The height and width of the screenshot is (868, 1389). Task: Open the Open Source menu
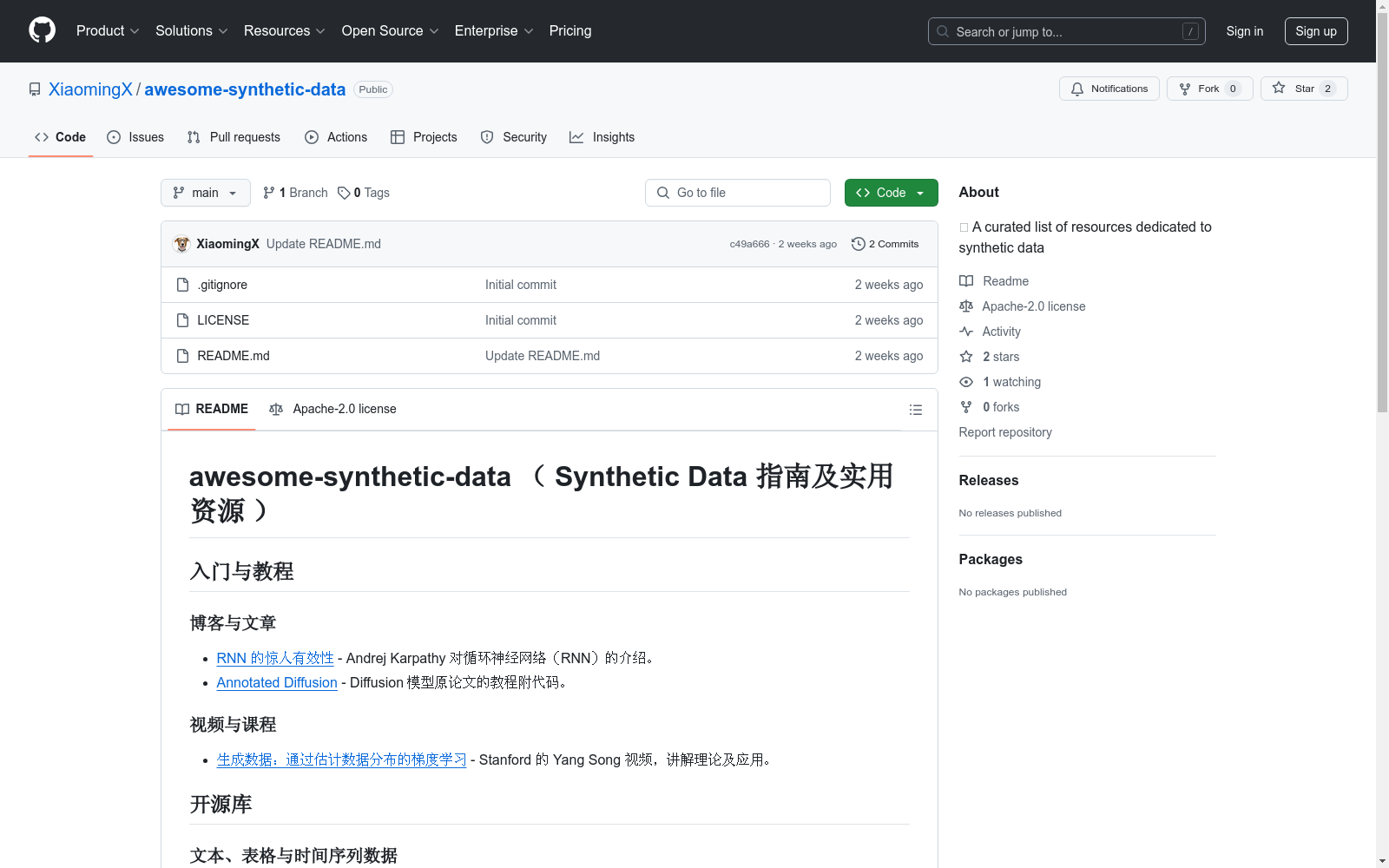point(391,30)
